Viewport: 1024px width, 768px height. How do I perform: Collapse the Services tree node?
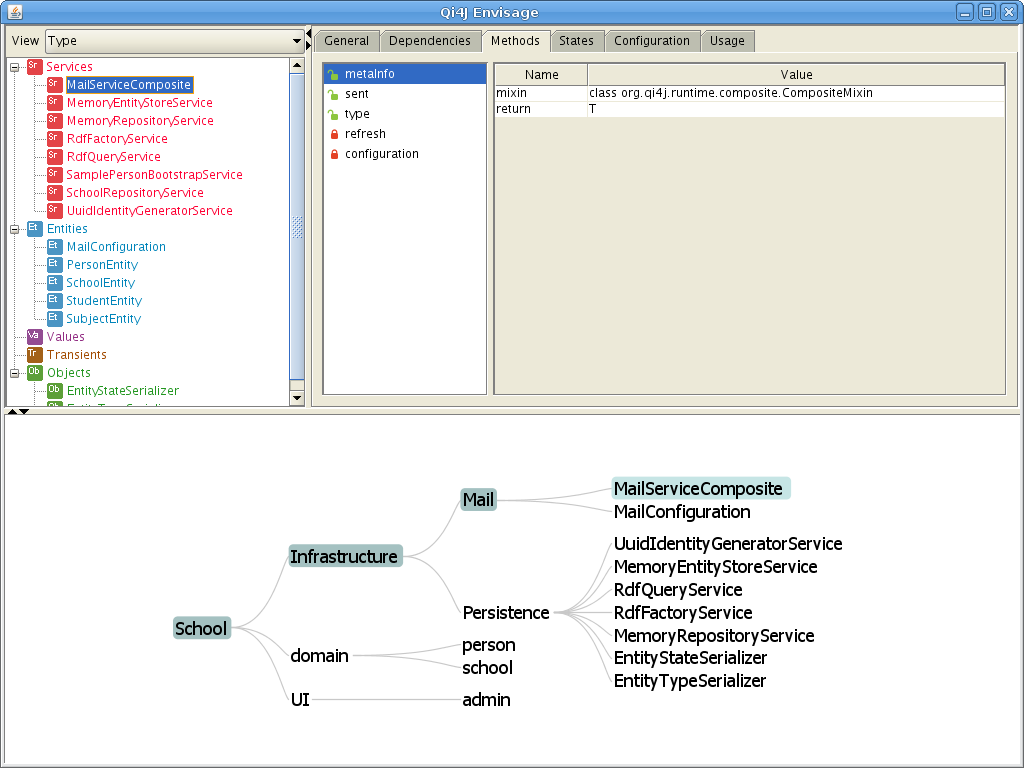point(15,67)
